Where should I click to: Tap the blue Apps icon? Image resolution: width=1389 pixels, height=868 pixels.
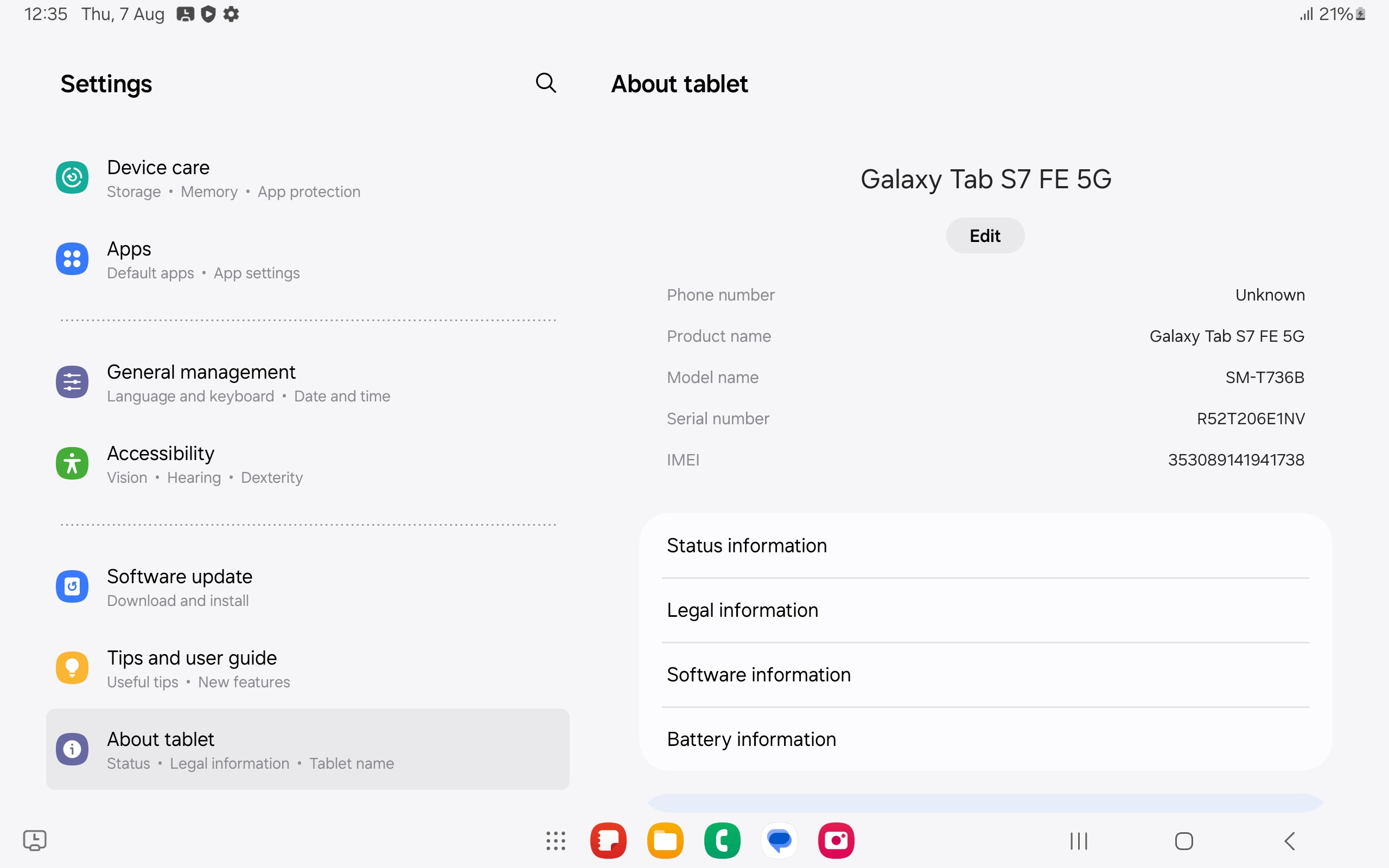pos(72,259)
